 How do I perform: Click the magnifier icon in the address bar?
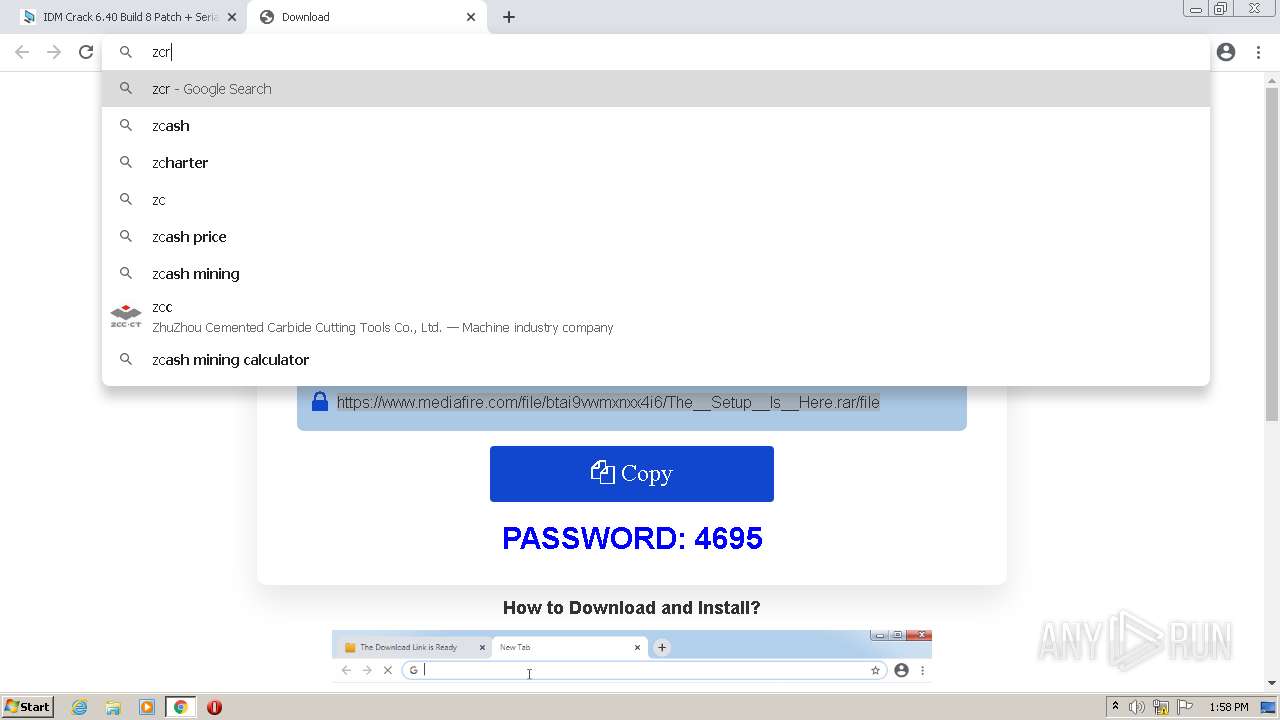coord(126,52)
